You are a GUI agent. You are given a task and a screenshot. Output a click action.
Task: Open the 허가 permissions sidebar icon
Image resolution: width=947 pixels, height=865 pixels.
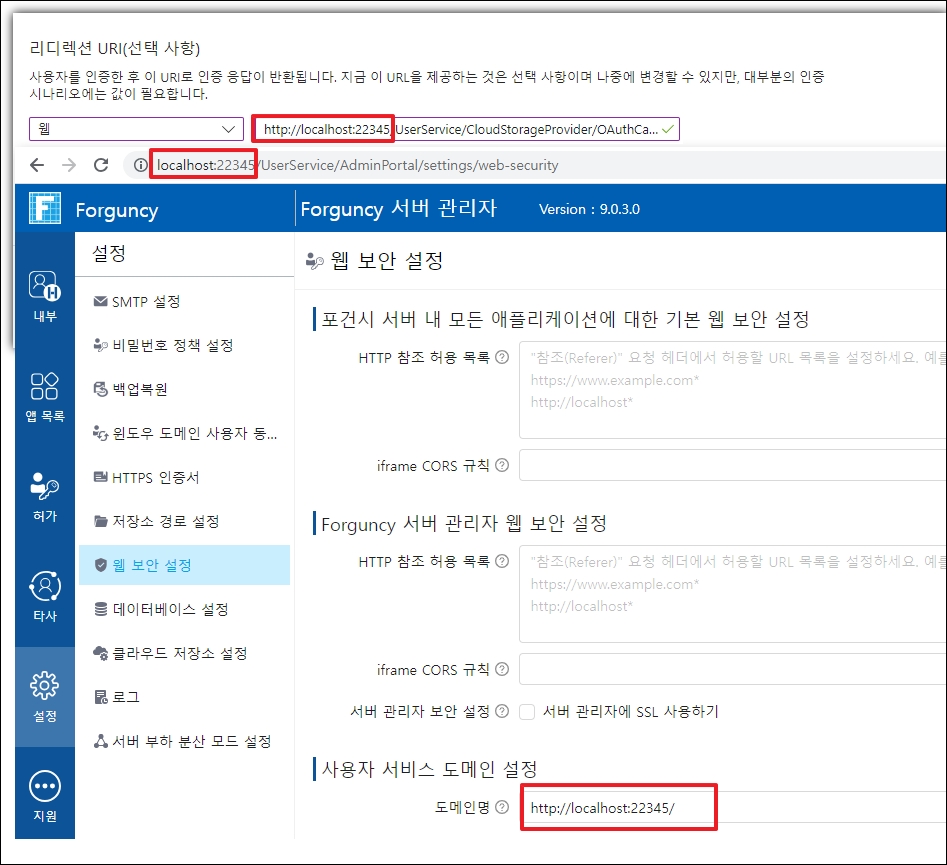45,495
